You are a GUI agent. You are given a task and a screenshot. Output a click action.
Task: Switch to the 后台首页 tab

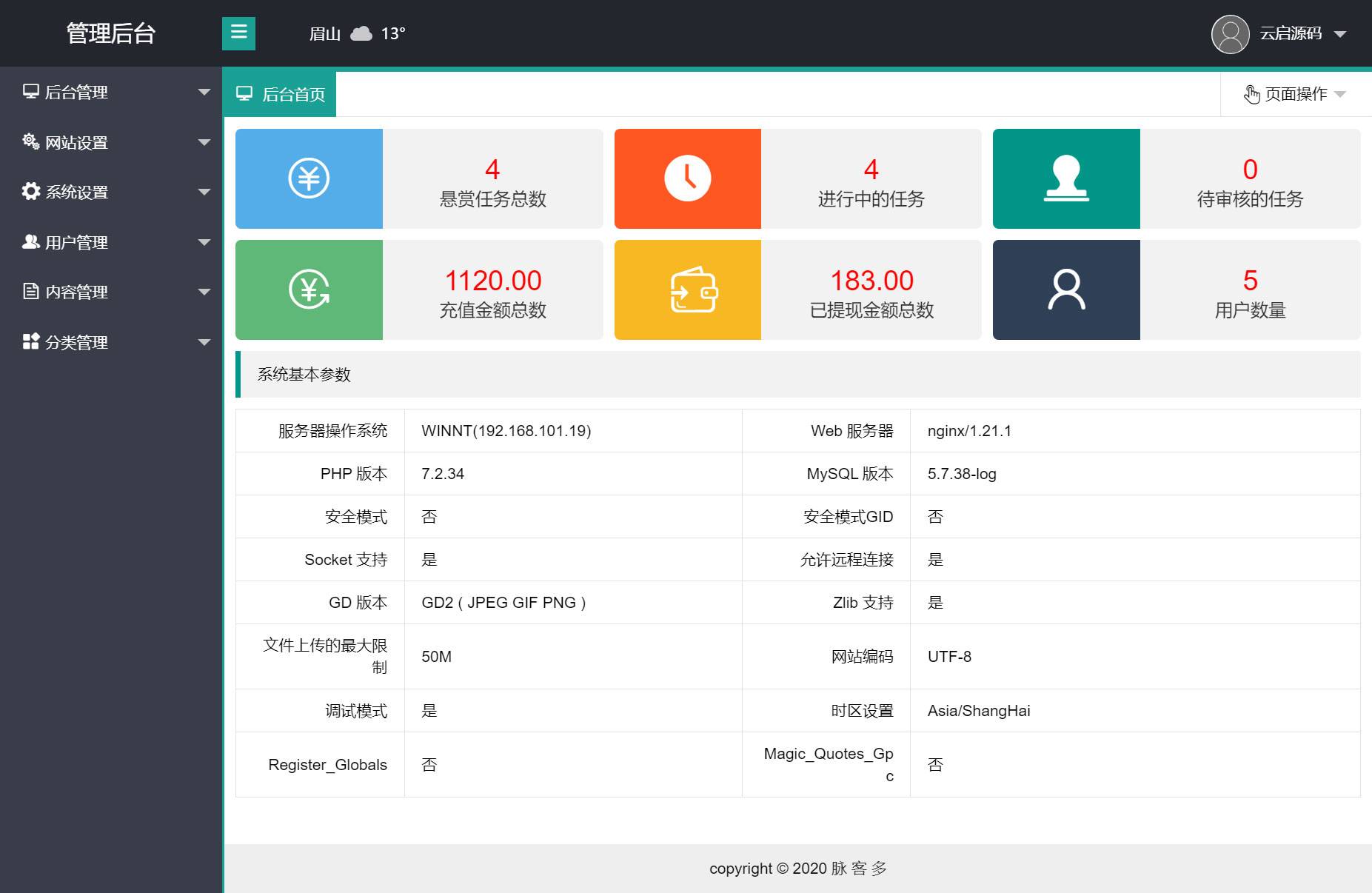point(292,93)
